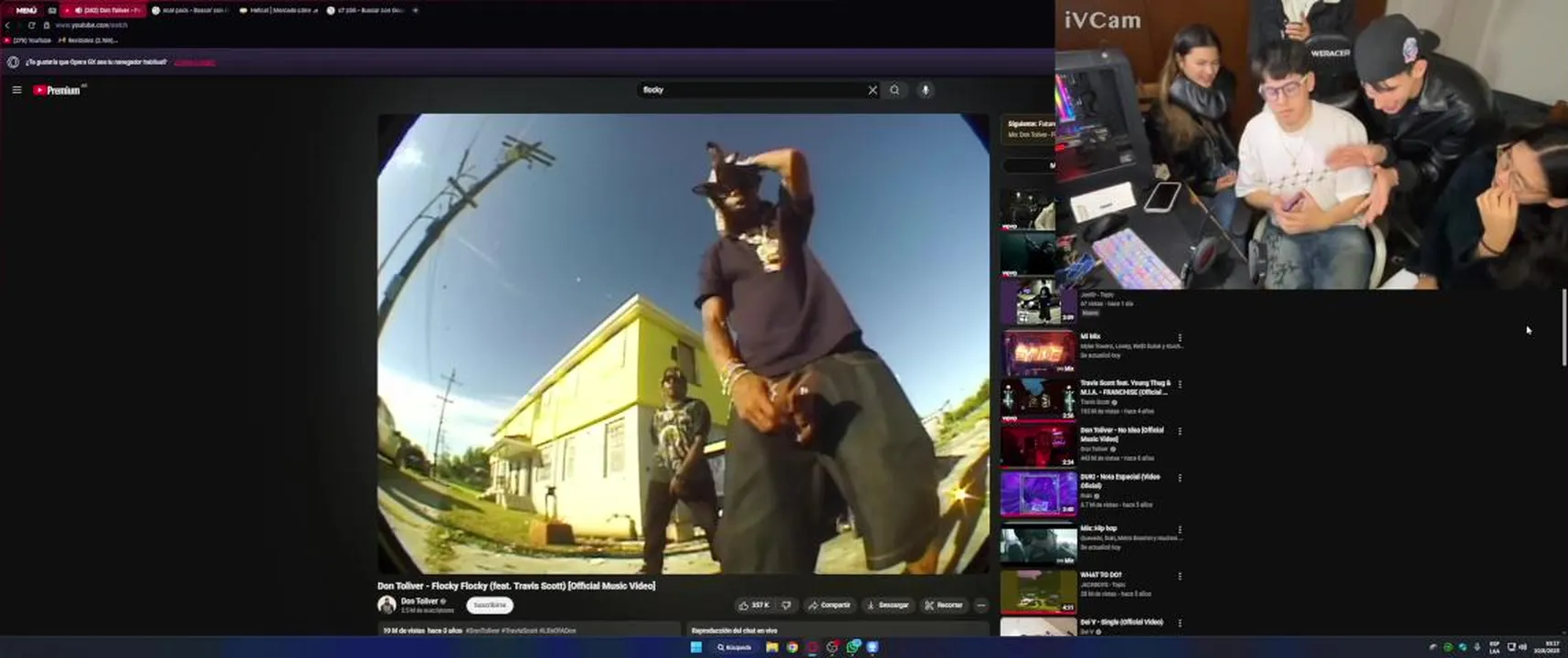Clip the video with Recortar
The height and width of the screenshot is (658, 1568).
click(x=943, y=605)
